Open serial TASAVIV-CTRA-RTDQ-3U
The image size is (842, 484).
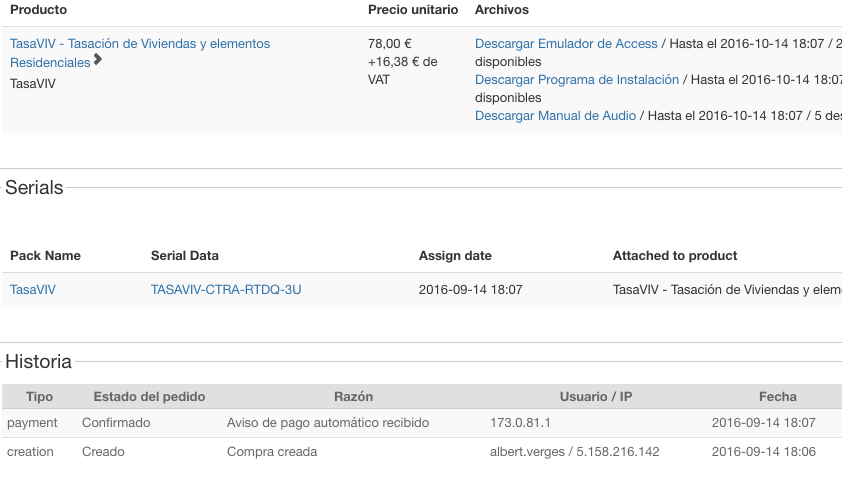coord(226,290)
